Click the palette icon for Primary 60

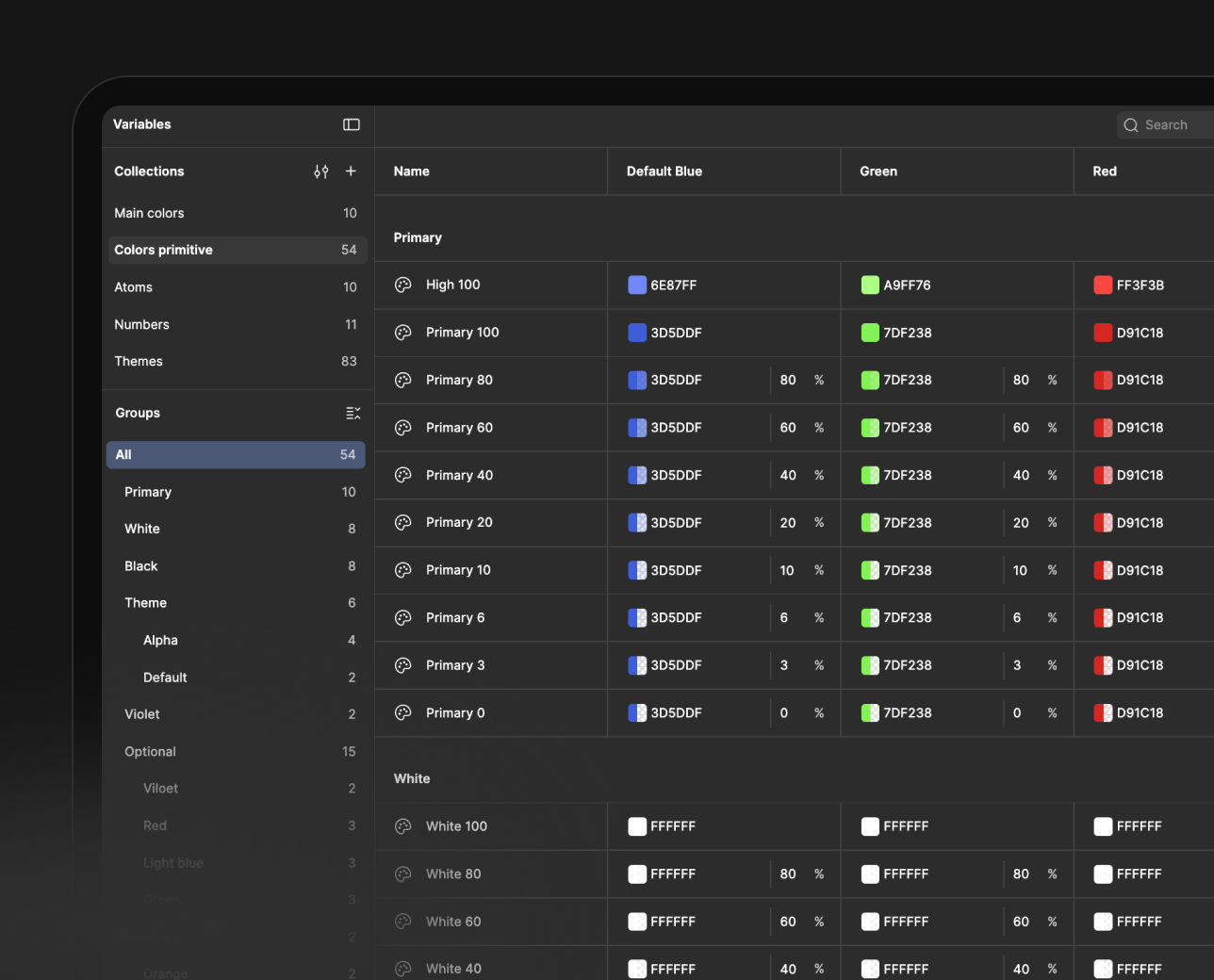pos(403,428)
